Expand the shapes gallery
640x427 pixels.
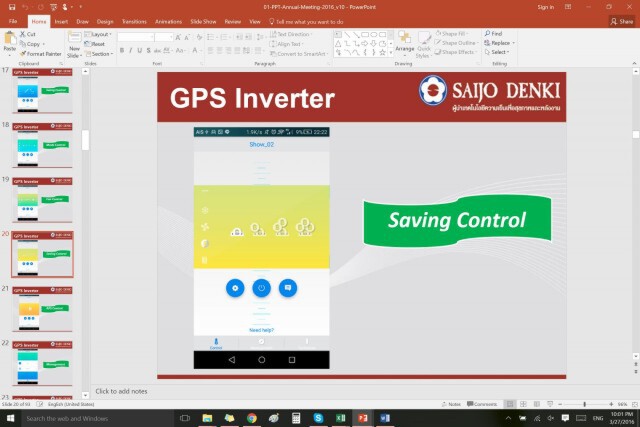pyautogui.click(x=391, y=53)
